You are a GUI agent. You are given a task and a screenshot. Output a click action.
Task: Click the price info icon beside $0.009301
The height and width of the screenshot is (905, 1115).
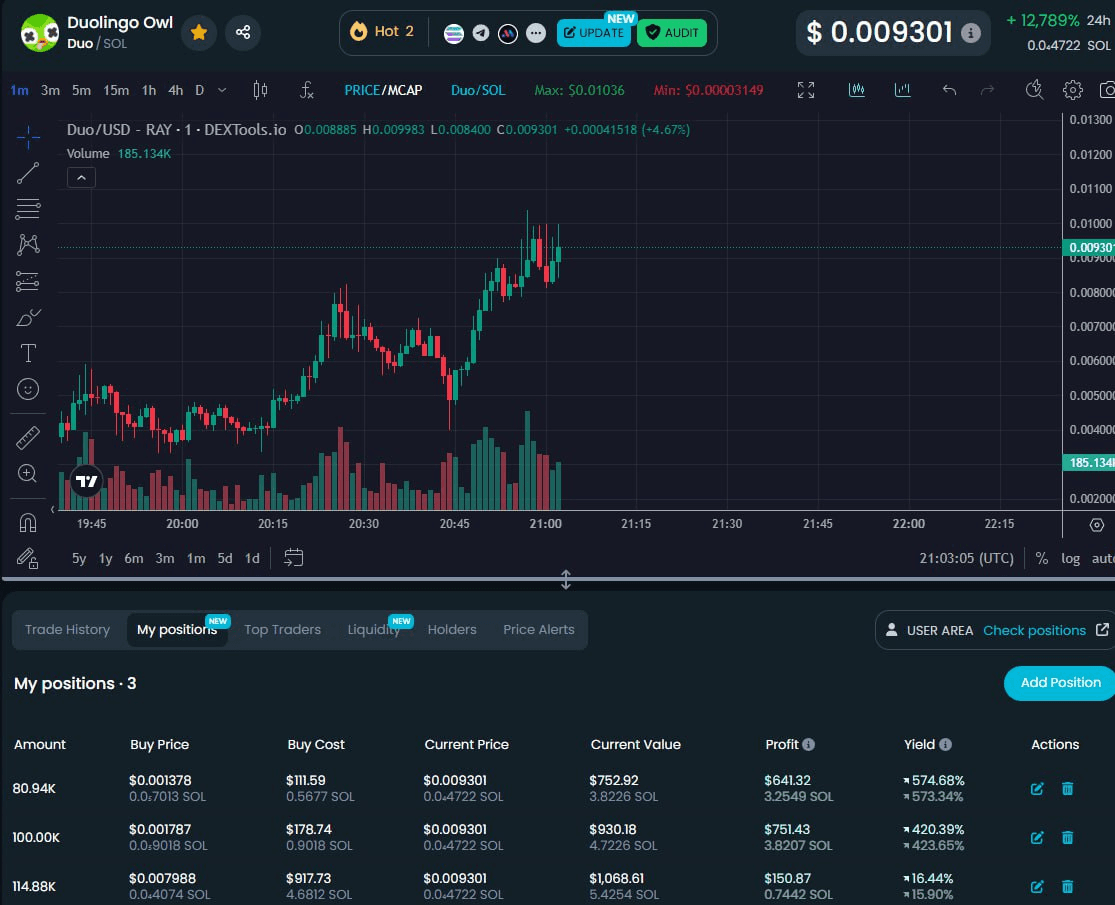click(x=971, y=33)
